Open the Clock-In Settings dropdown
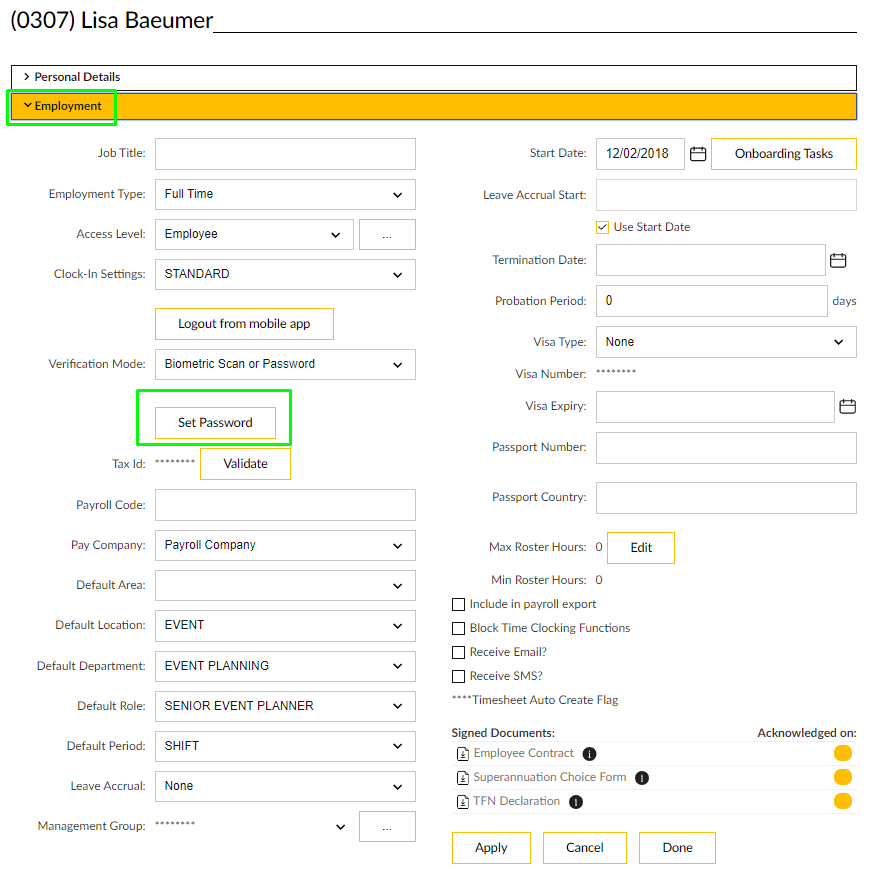 click(x=285, y=274)
